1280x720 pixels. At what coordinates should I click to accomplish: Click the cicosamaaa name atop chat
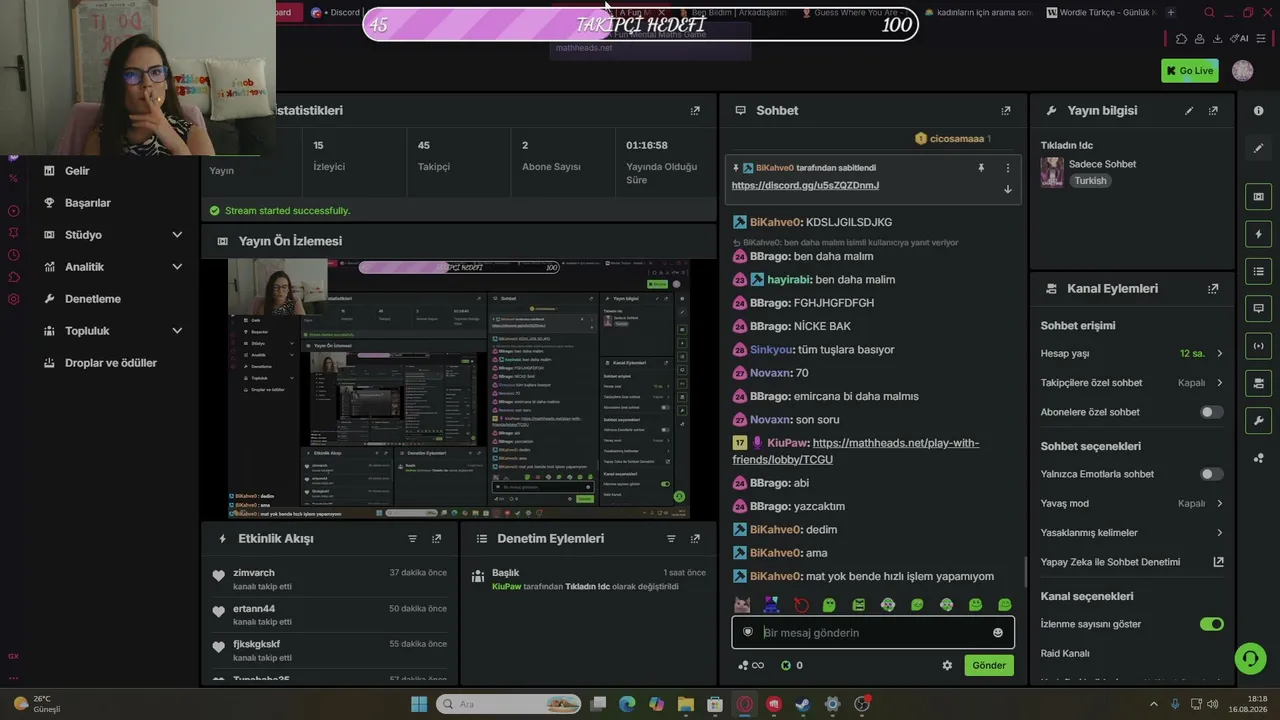[x=957, y=139]
